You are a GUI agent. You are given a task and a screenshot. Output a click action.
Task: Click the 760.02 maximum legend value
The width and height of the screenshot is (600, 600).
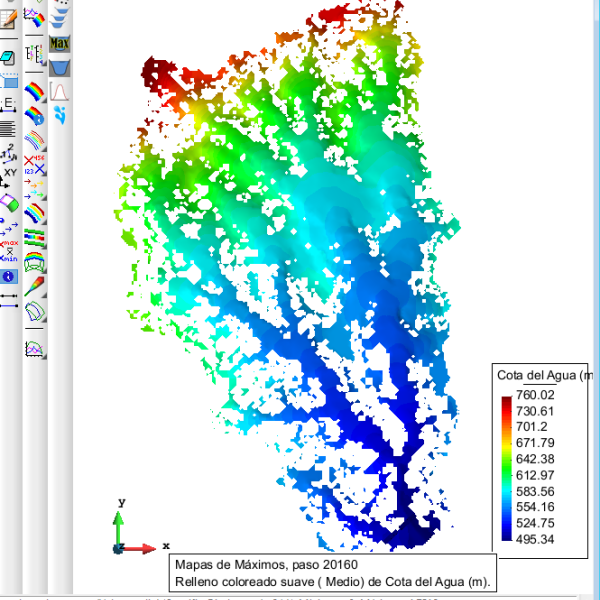tap(535, 395)
